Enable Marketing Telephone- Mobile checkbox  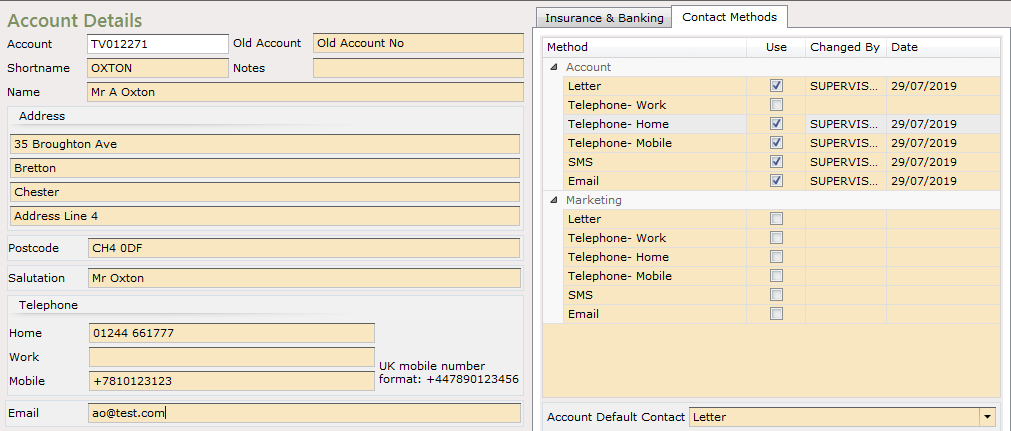pos(776,276)
